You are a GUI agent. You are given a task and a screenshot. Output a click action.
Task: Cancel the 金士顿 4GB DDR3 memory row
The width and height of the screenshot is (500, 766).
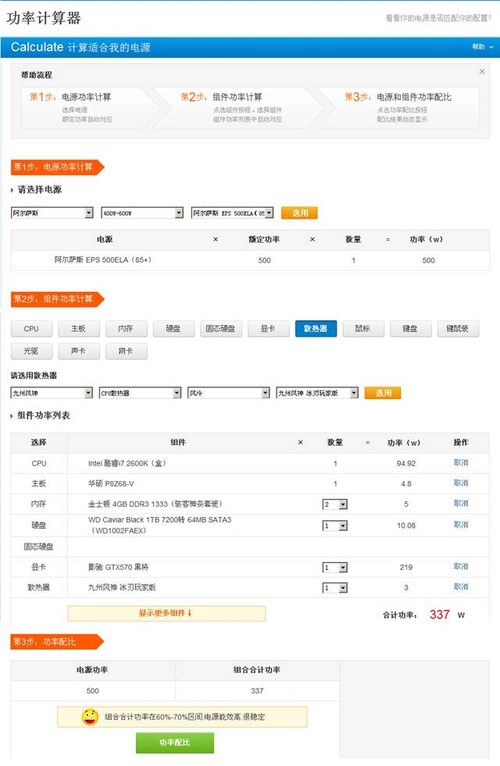(x=461, y=503)
